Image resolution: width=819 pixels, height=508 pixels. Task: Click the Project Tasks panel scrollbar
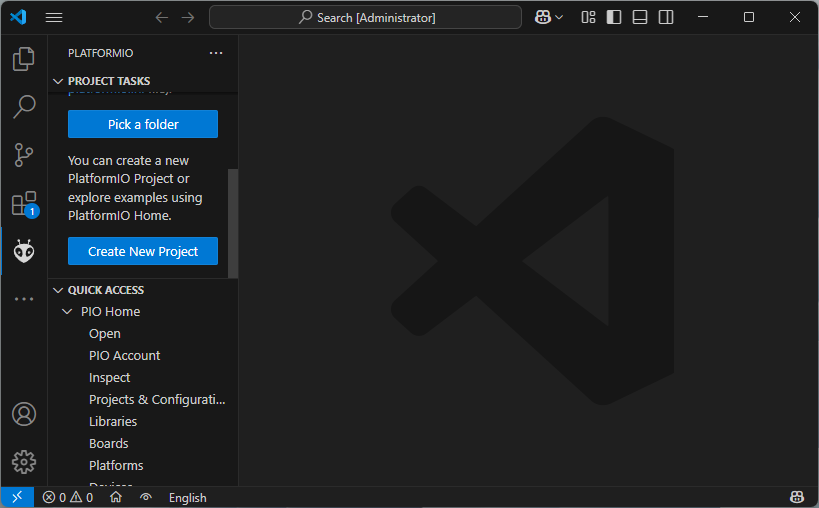coord(233,223)
